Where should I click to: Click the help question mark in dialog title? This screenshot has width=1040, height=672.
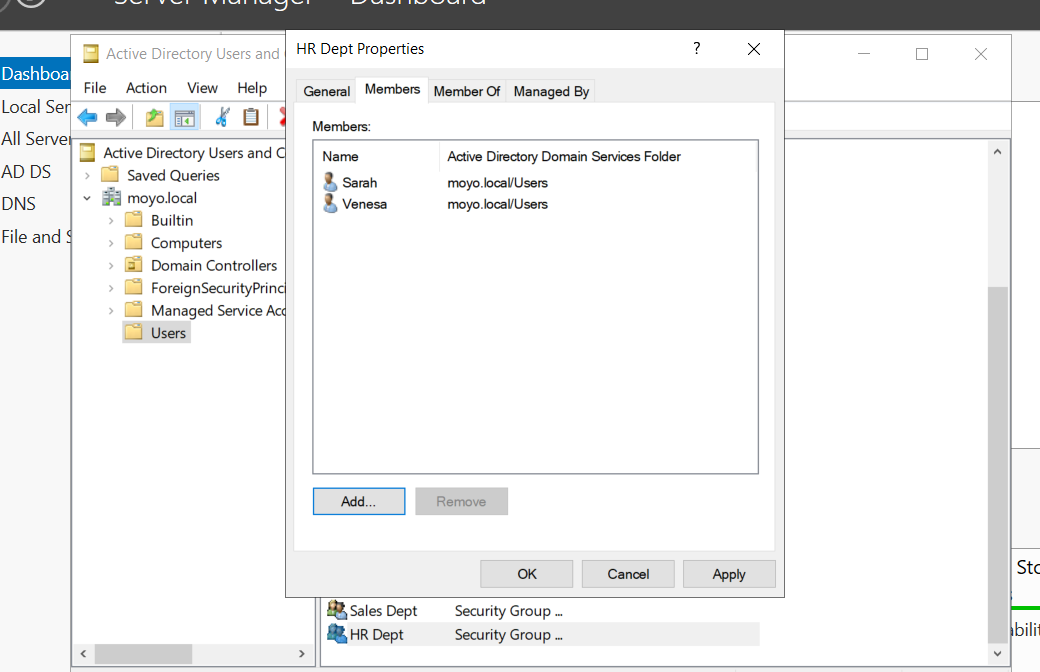click(x=697, y=49)
